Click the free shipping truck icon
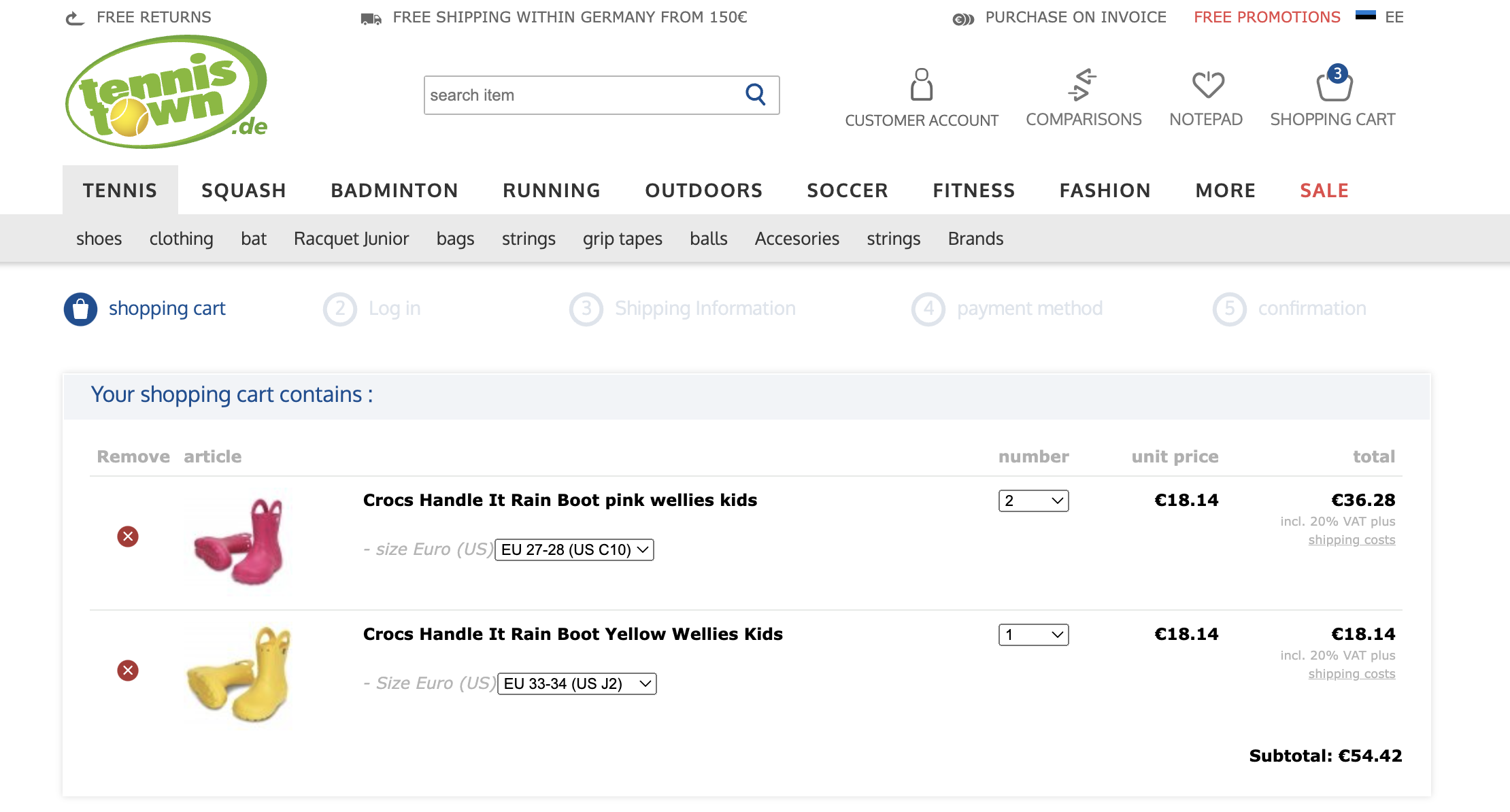The image size is (1510, 812). pyautogui.click(x=371, y=18)
